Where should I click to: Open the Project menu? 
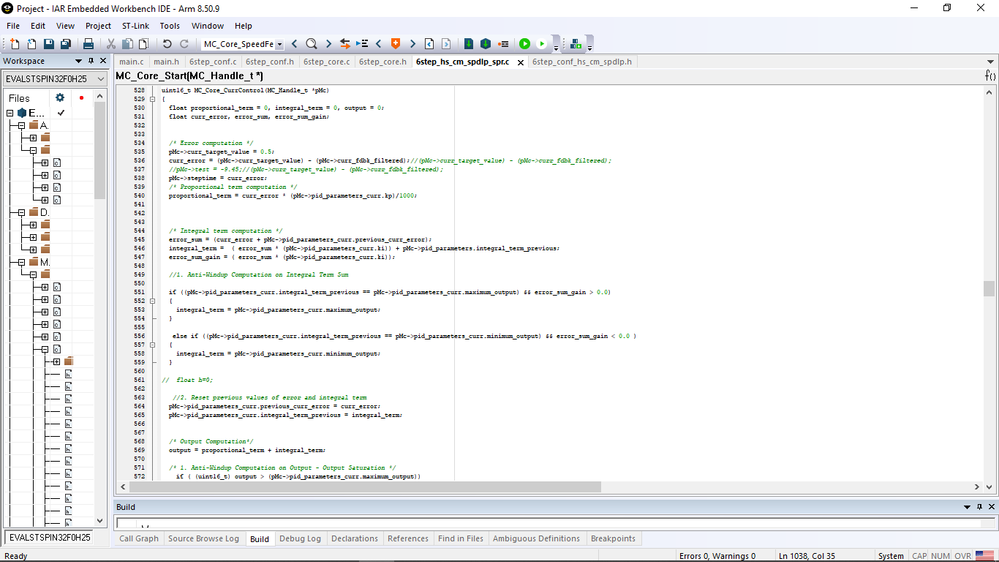98,26
